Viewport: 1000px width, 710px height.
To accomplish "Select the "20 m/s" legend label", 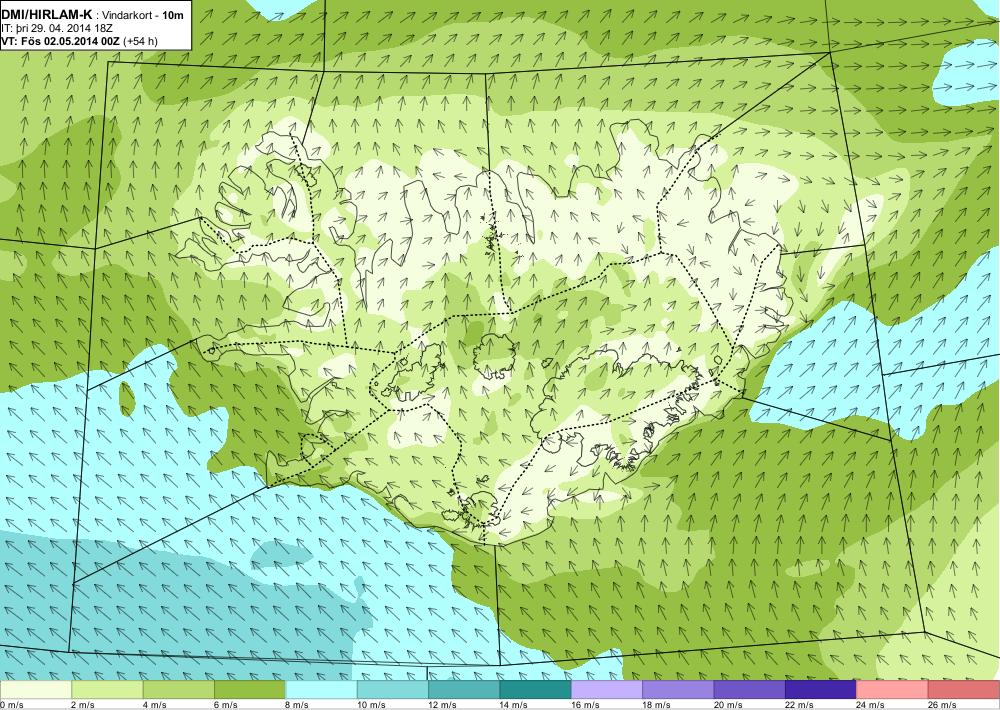I will (728, 704).
